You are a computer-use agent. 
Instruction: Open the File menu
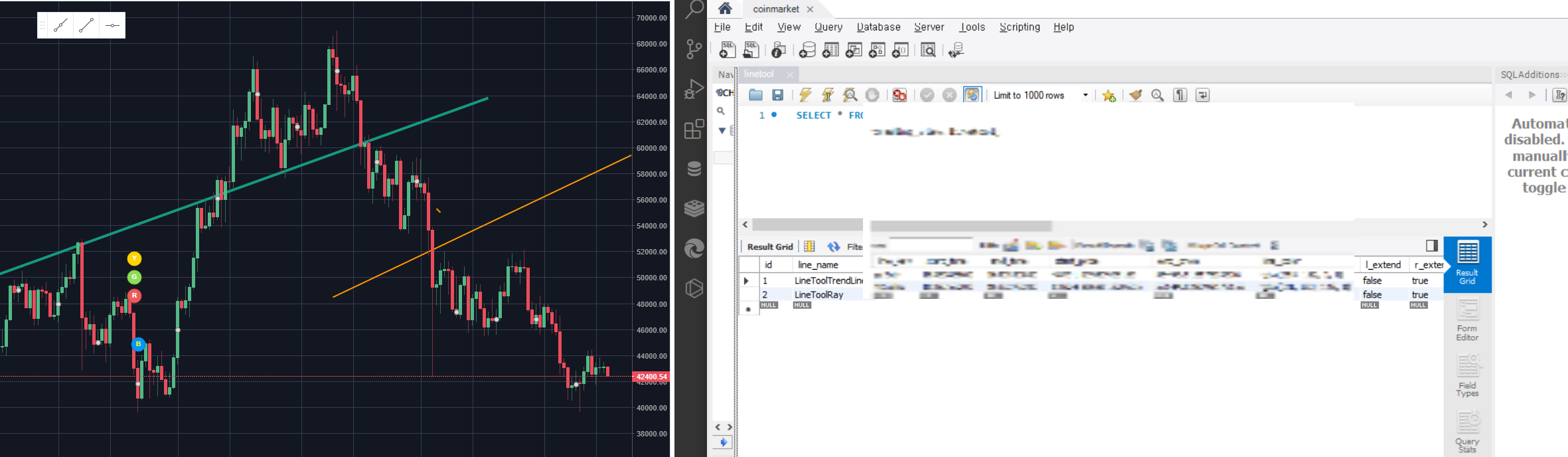pos(722,27)
